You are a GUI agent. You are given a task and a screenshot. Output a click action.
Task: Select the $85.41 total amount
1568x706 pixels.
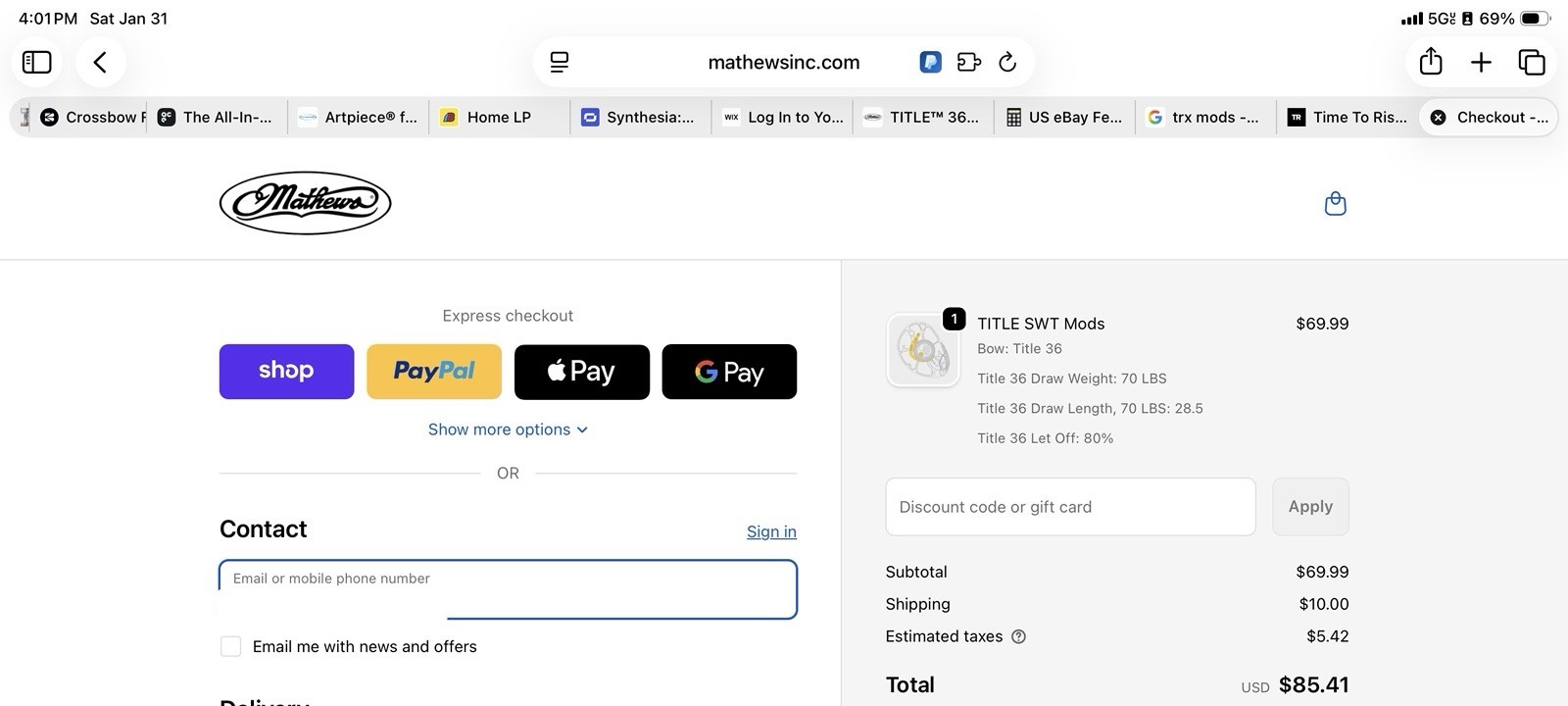(1313, 684)
